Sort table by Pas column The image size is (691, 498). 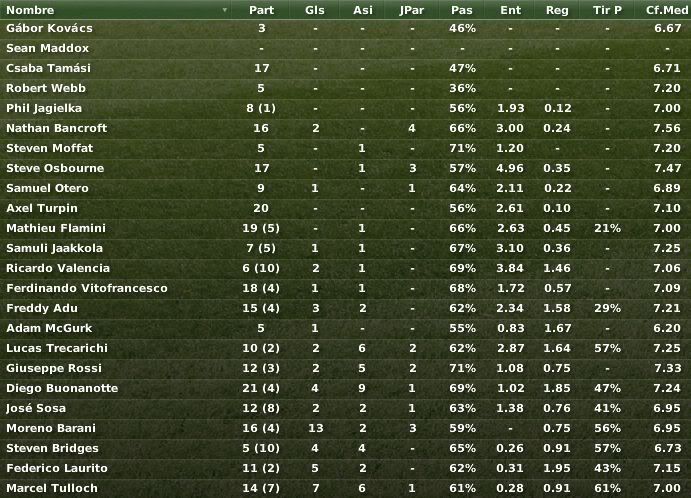pyautogui.click(x=461, y=10)
